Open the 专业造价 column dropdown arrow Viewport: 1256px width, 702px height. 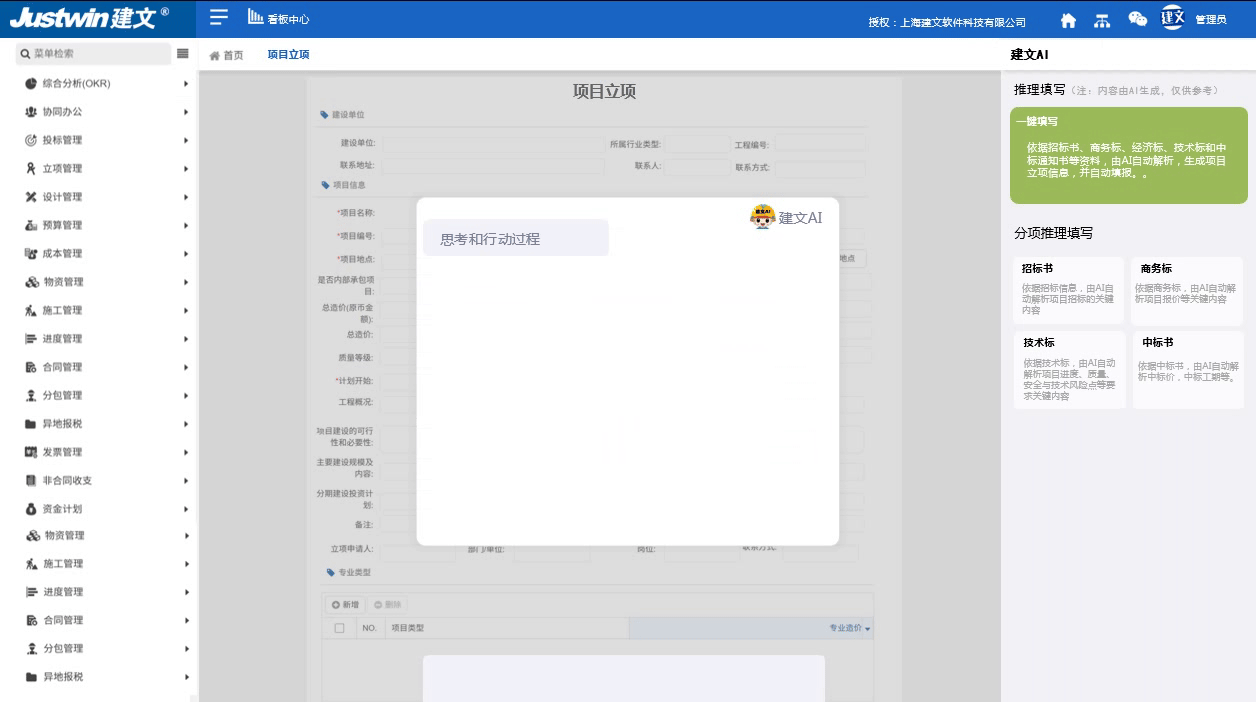coord(867,629)
